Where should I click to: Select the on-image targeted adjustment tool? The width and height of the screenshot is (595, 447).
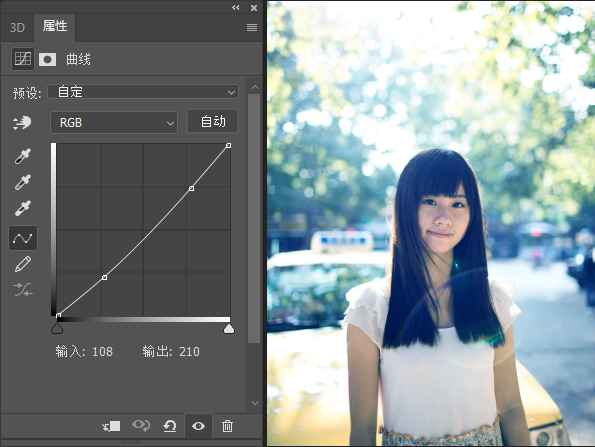(x=22, y=123)
